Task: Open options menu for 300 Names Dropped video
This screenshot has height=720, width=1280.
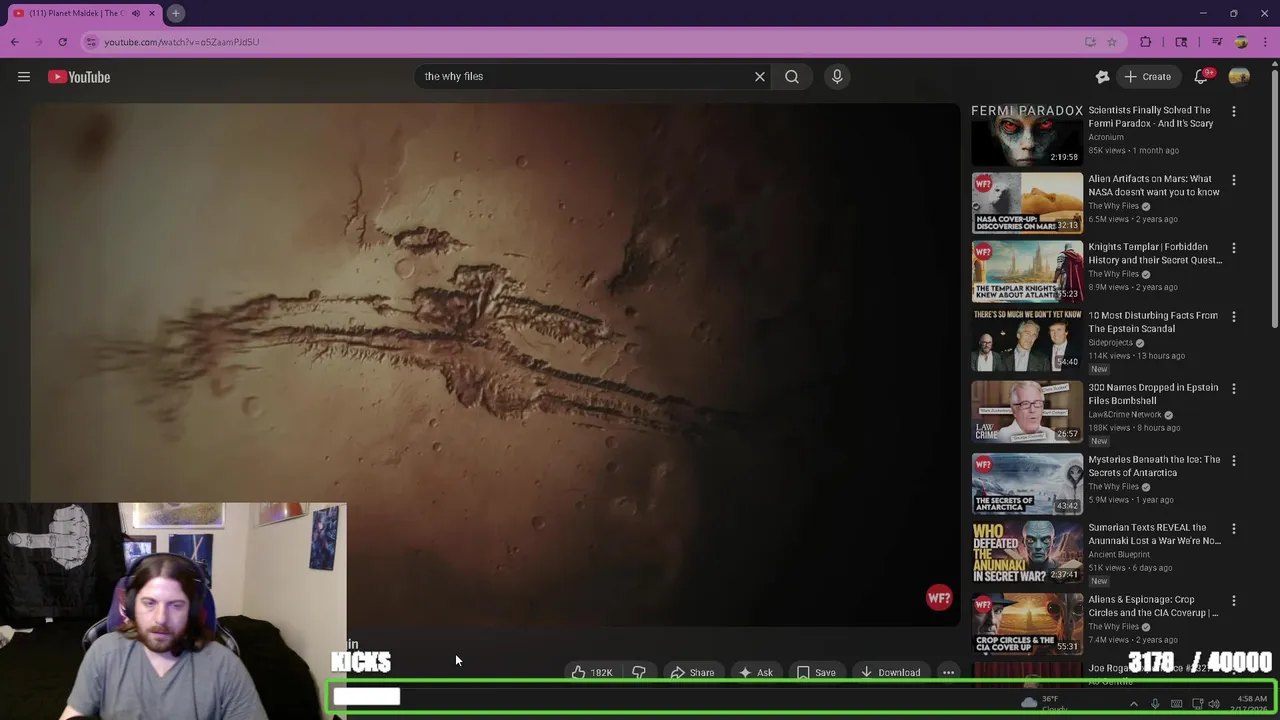Action: [x=1234, y=389]
